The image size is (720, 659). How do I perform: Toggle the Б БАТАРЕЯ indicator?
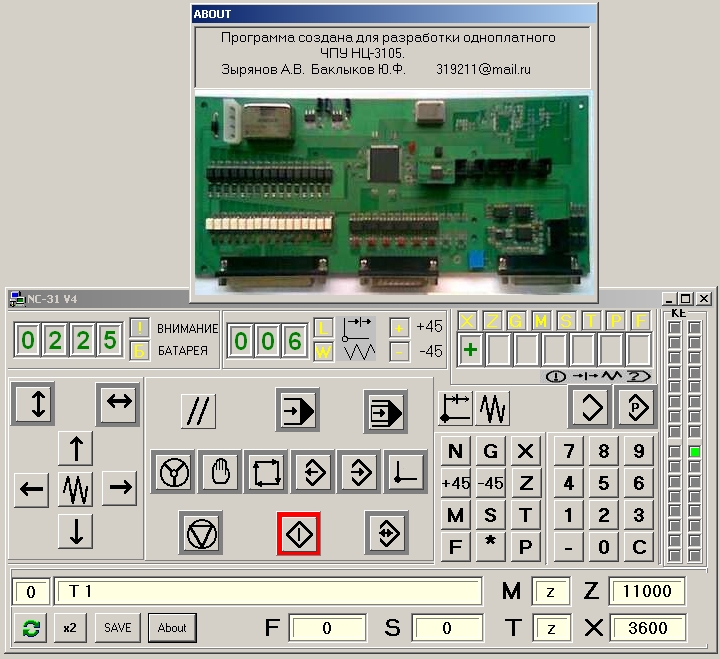click(139, 351)
